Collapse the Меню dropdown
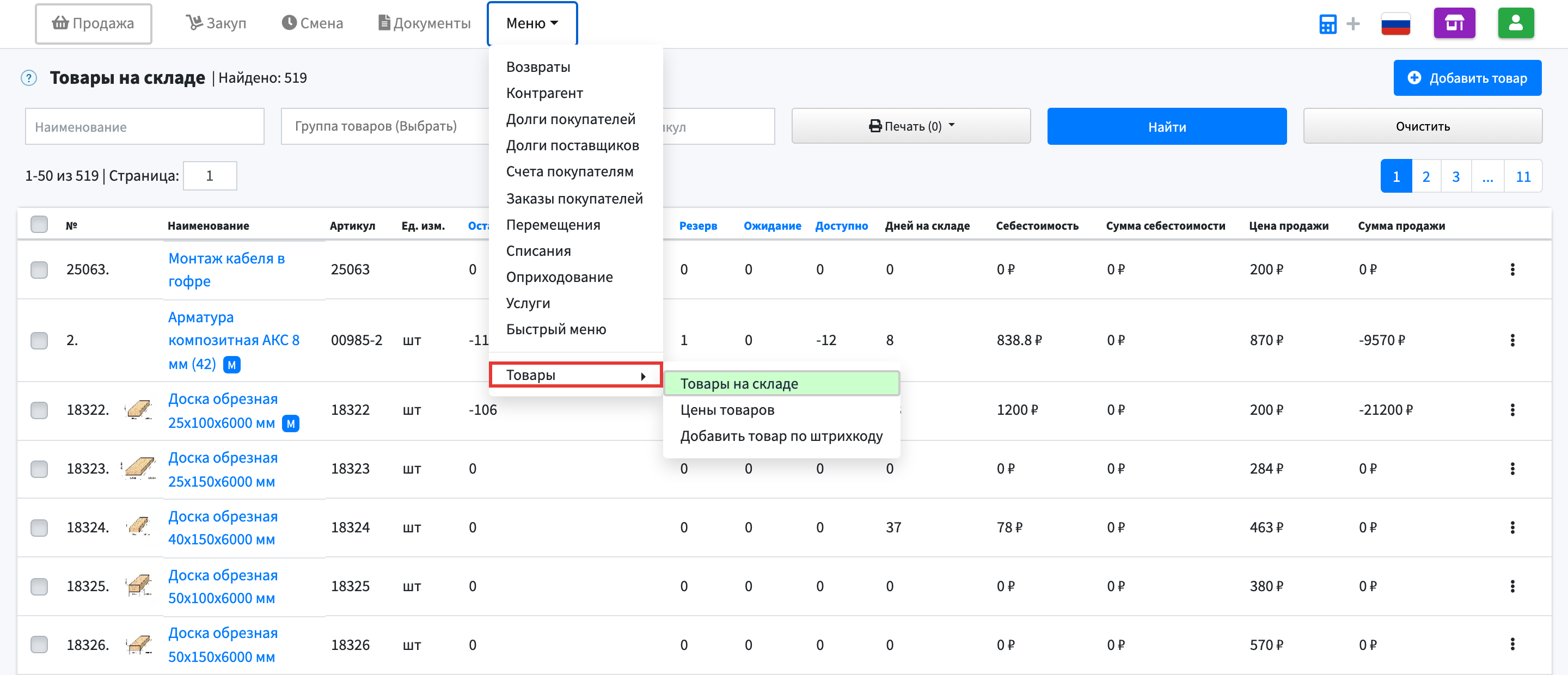The width and height of the screenshot is (1568, 675). pyautogui.click(x=531, y=23)
